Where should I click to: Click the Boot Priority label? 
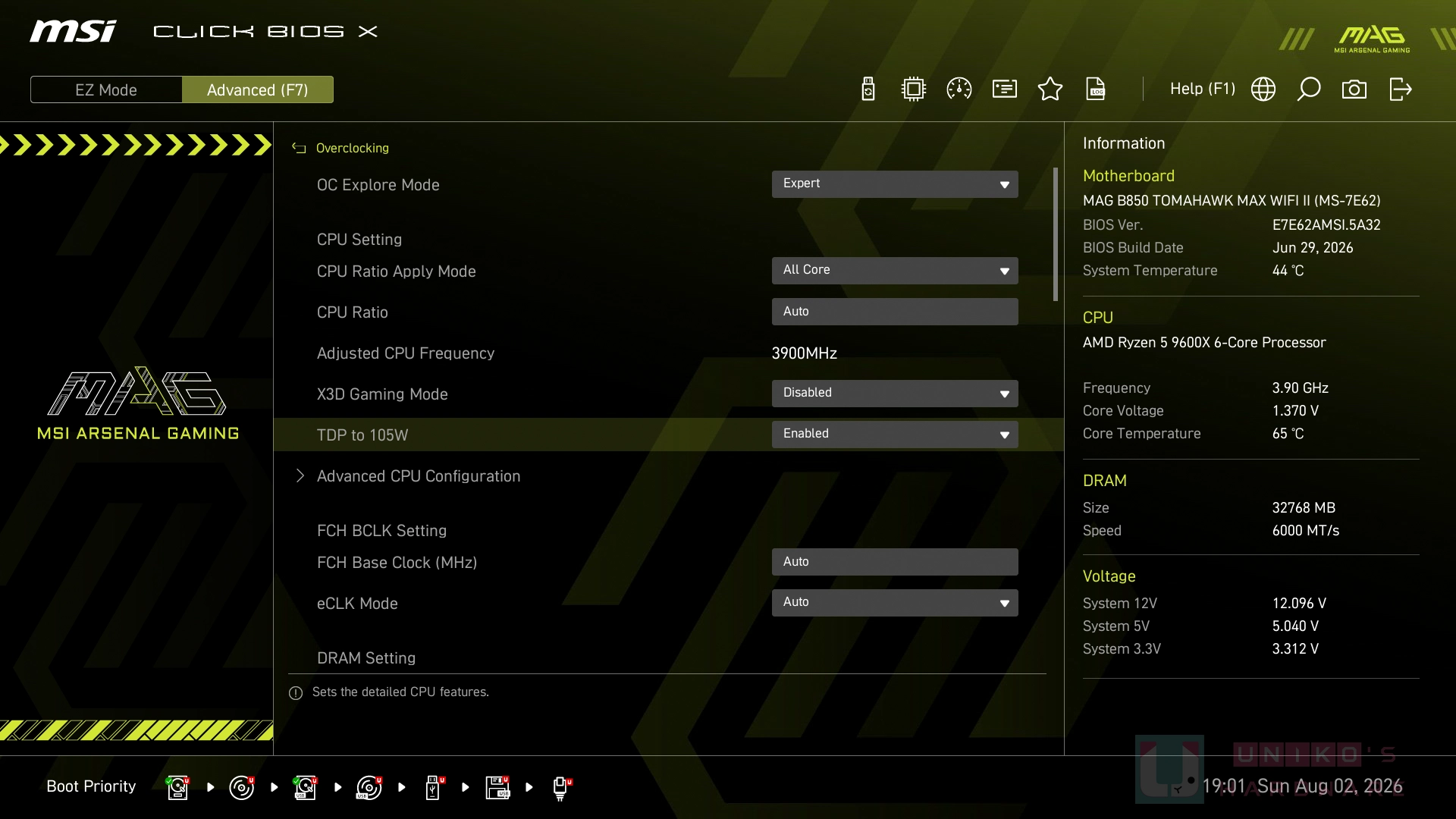point(91,786)
